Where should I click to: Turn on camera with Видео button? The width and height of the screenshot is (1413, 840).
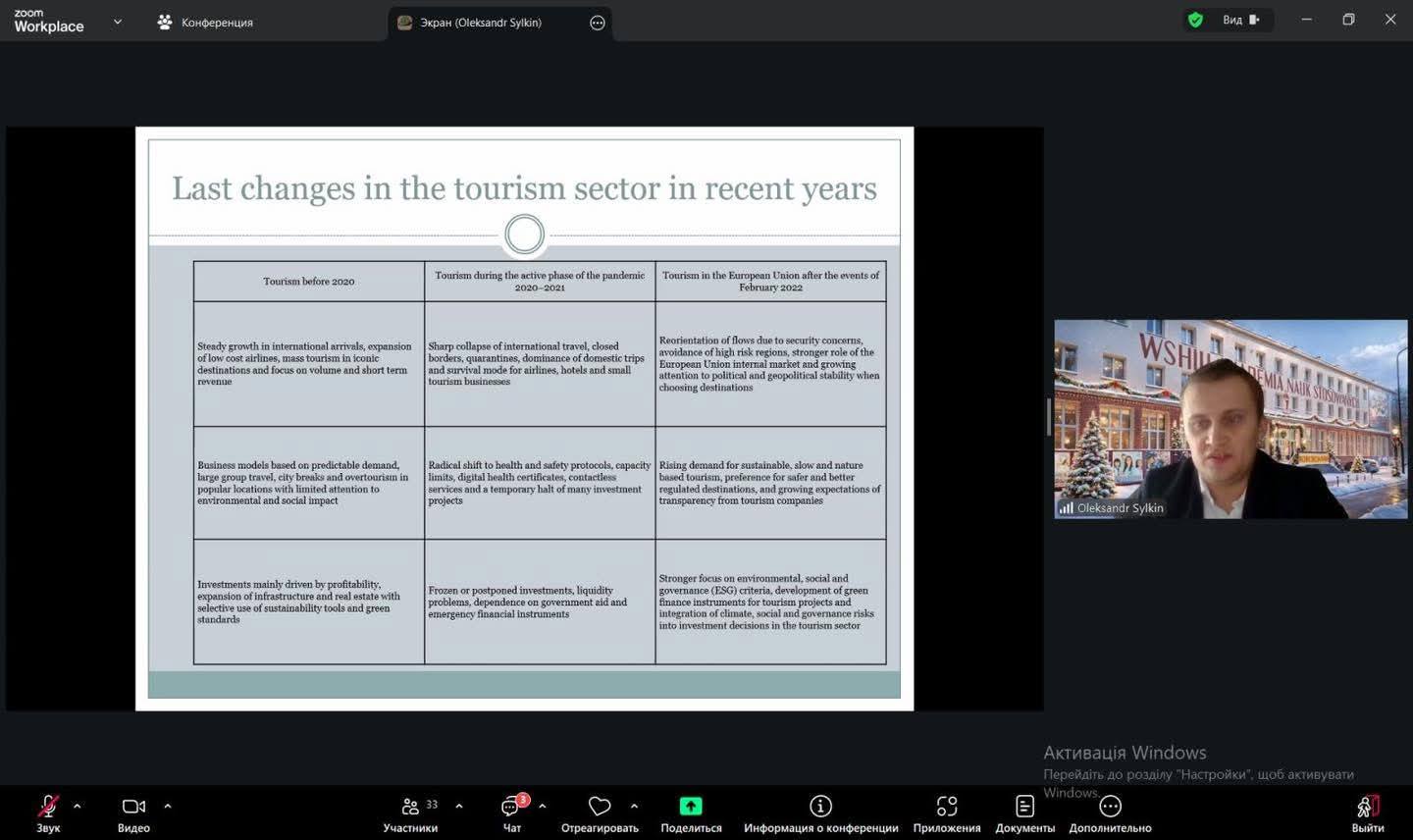tap(133, 813)
